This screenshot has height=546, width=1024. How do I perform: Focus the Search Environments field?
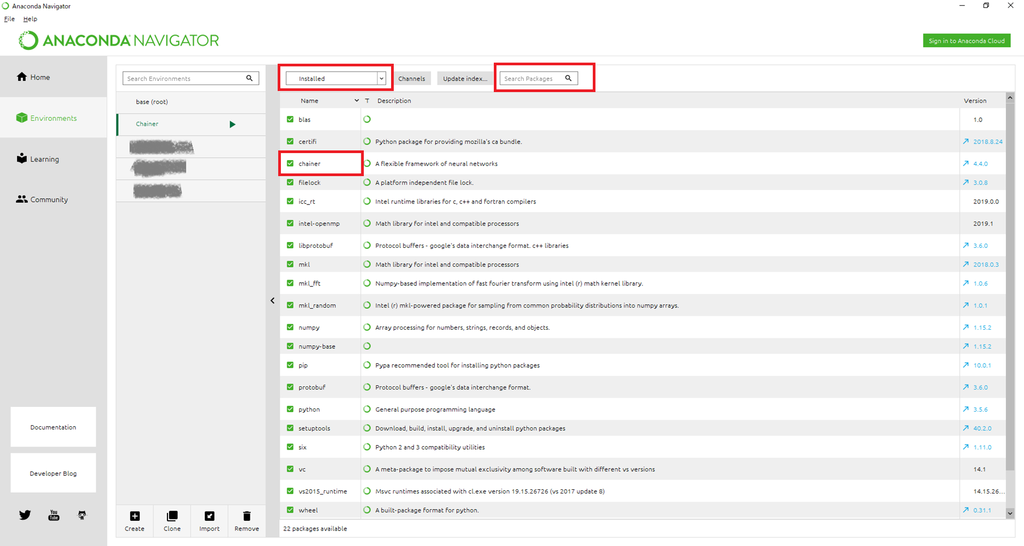click(191, 78)
